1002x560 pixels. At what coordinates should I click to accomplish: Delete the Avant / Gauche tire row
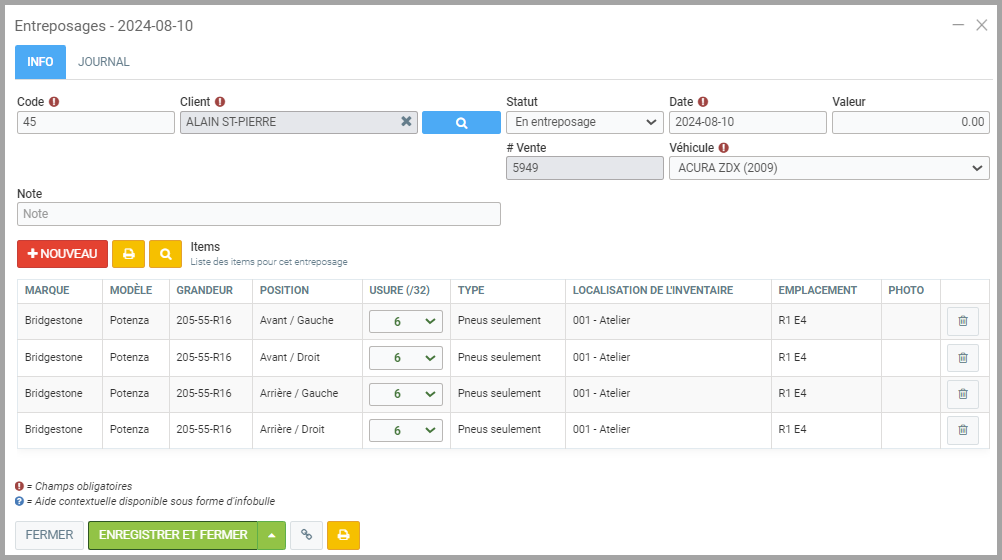pos(962,321)
